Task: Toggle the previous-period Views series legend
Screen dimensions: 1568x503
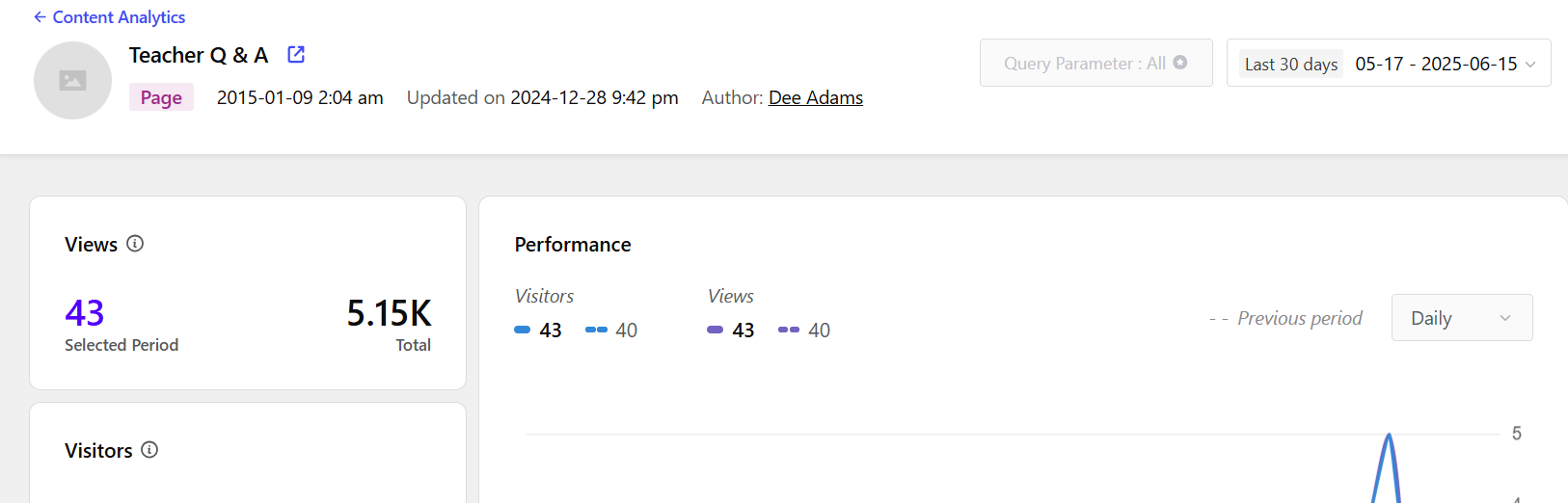Action: point(804,331)
